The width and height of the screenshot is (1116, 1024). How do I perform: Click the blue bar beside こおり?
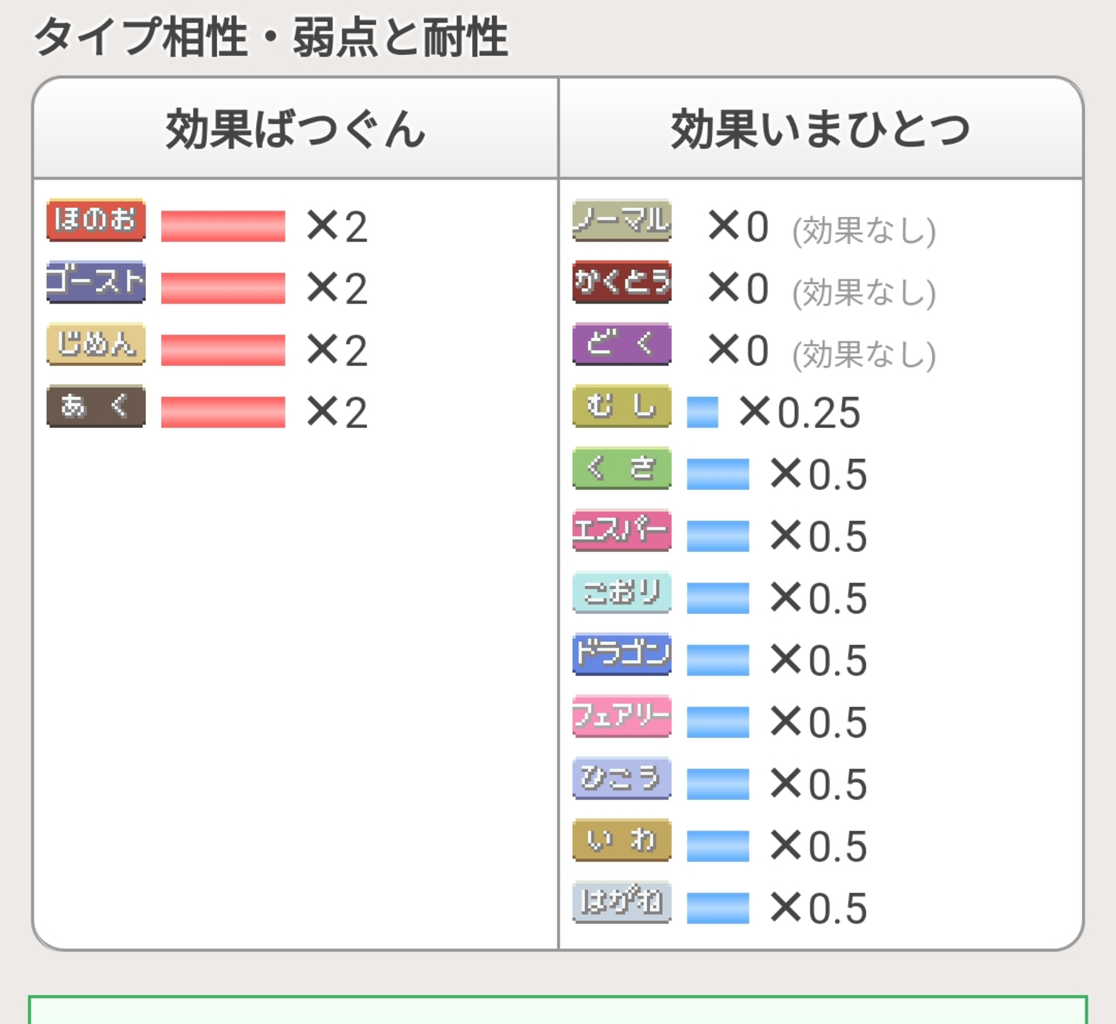[x=717, y=598]
